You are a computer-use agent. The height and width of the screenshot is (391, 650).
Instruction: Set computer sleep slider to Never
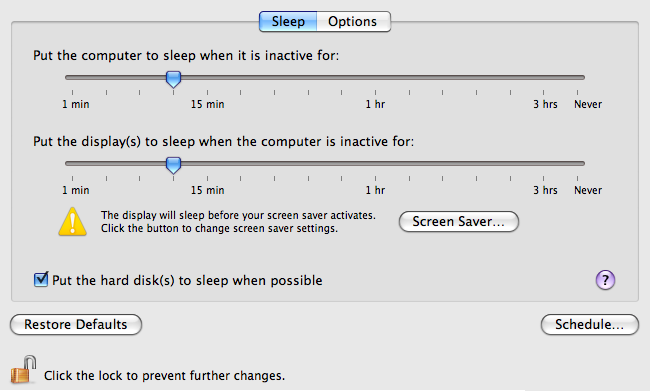pos(577,78)
